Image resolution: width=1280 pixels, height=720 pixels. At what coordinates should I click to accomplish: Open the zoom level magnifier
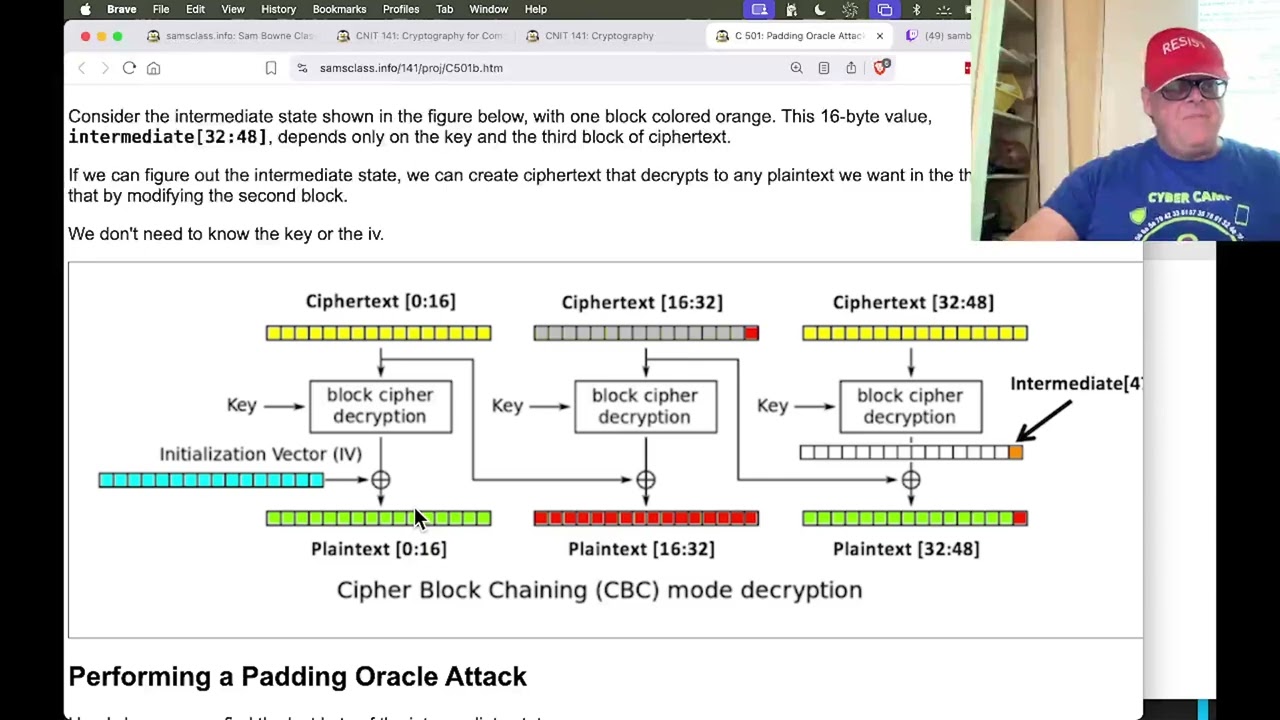(796, 68)
